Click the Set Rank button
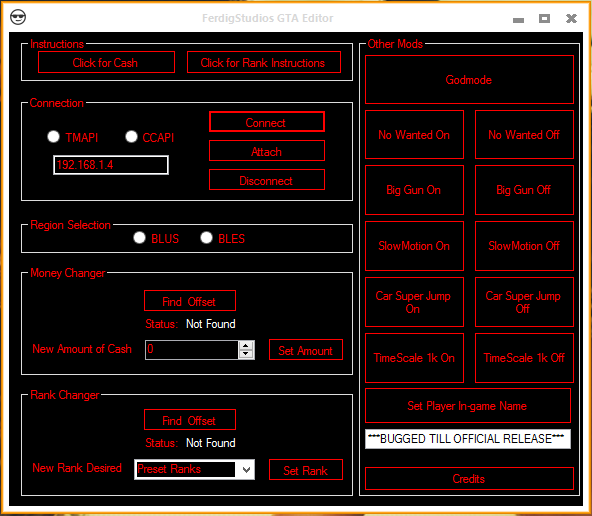 pos(305,470)
